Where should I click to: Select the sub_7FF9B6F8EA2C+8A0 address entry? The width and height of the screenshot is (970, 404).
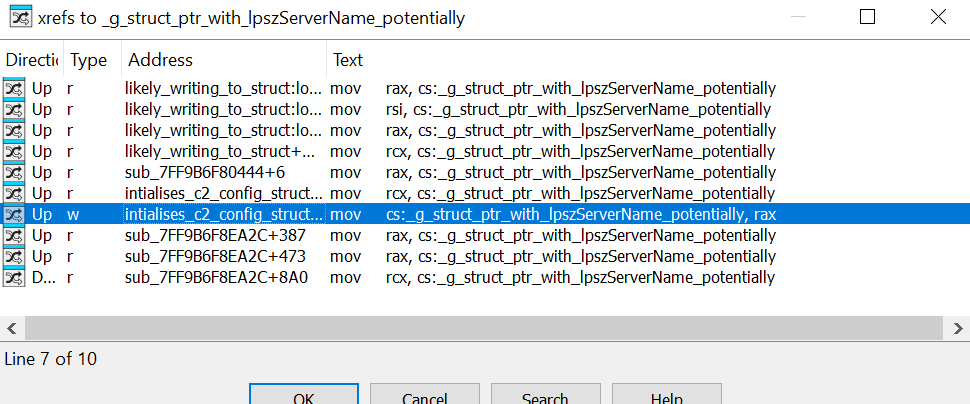(216, 277)
